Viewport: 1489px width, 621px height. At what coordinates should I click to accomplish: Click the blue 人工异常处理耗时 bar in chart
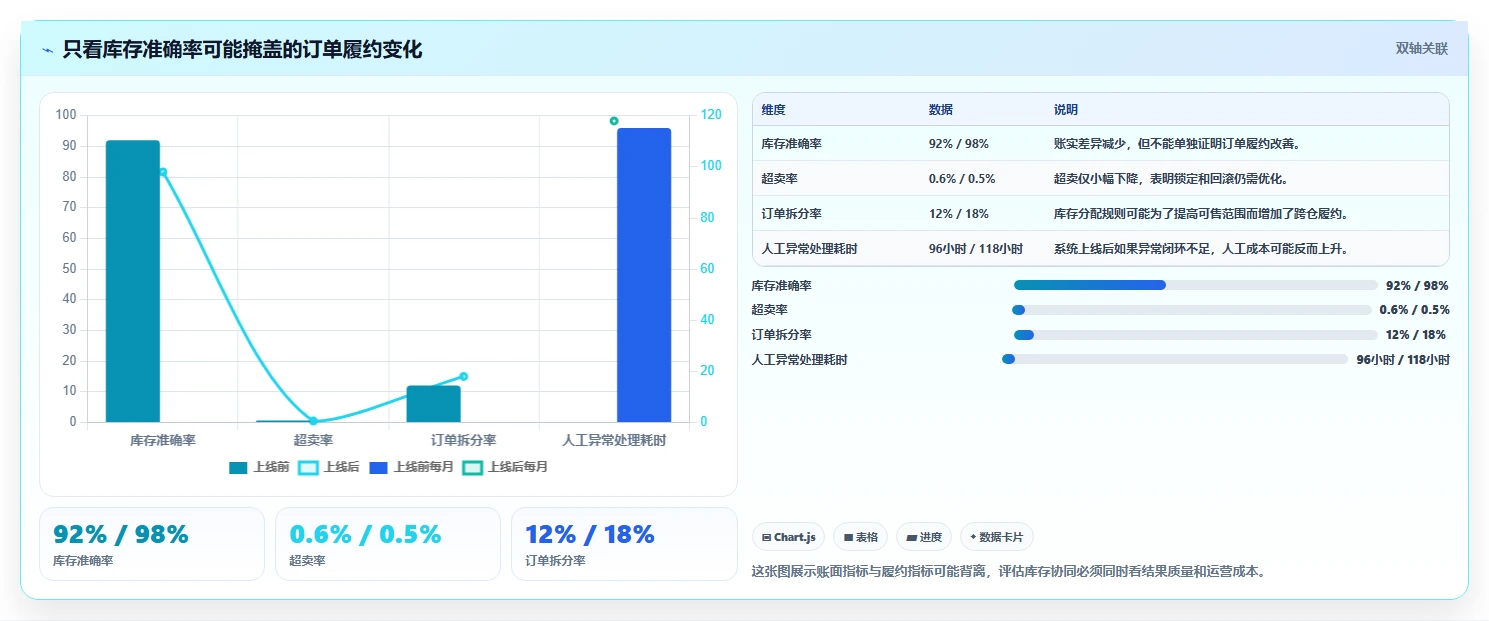(644, 275)
